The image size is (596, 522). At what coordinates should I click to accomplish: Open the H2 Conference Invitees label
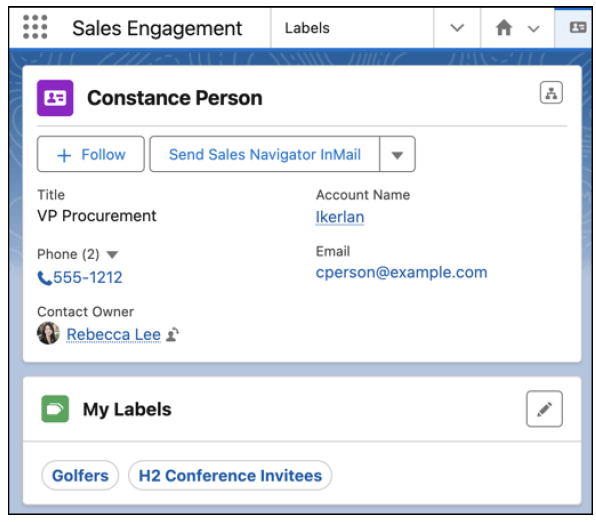pyautogui.click(x=230, y=476)
